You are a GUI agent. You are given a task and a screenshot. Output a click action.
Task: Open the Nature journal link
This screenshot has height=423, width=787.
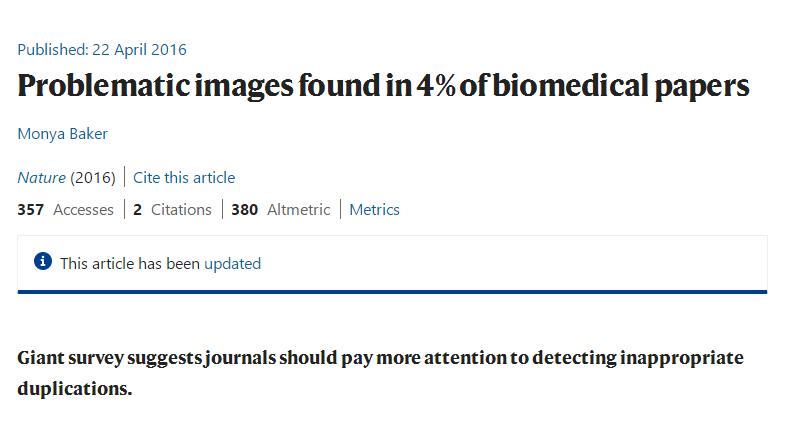42,178
